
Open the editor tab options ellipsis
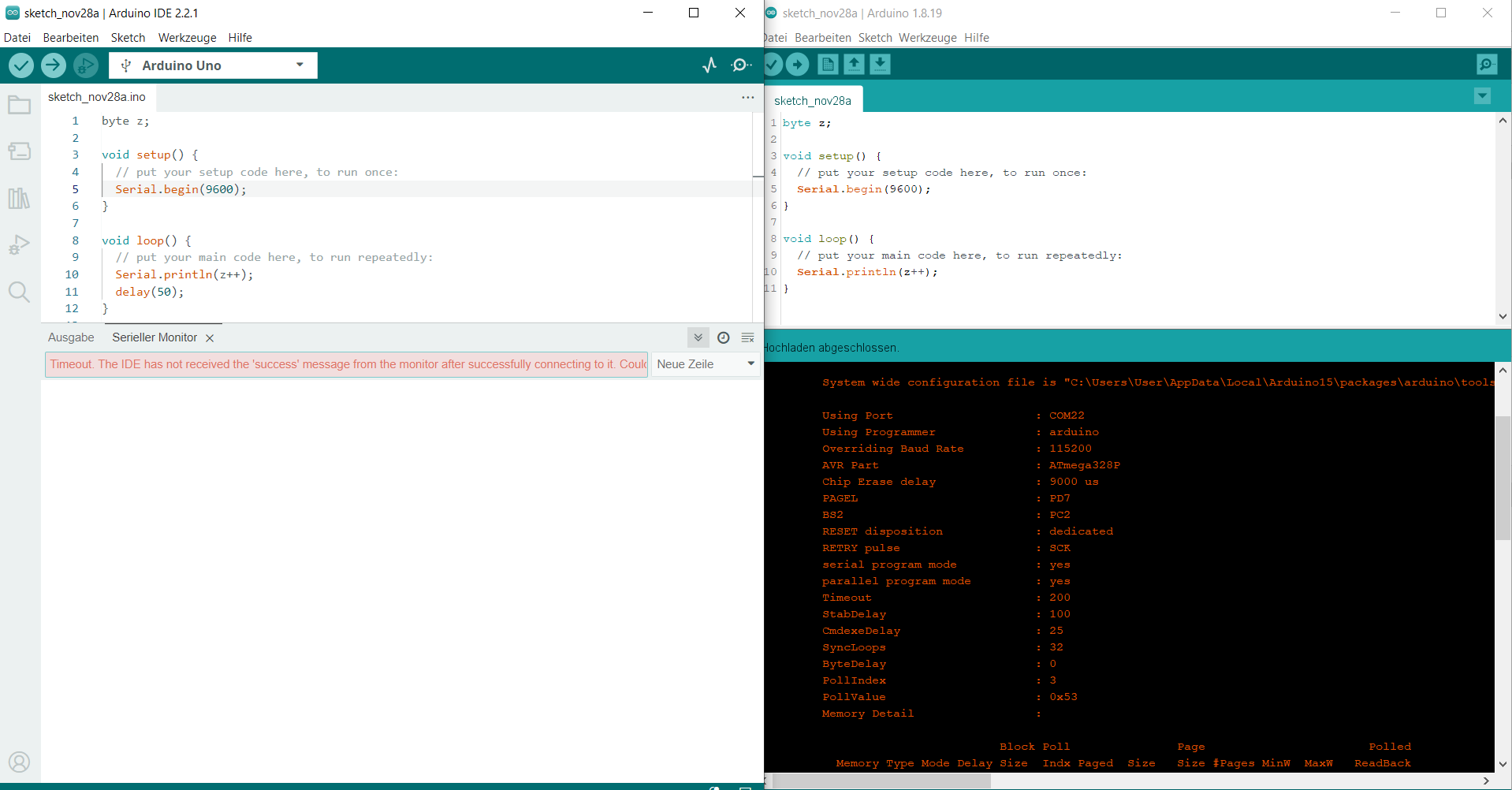[747, 97]
